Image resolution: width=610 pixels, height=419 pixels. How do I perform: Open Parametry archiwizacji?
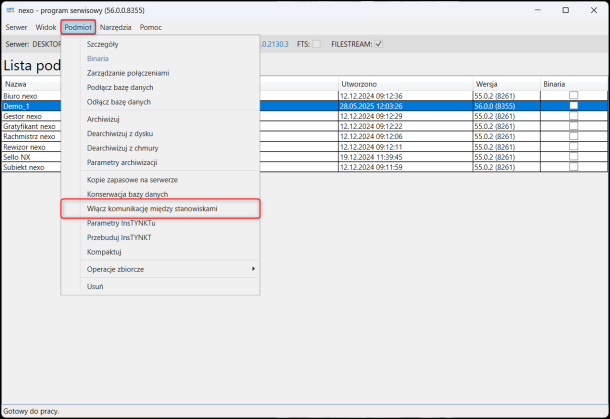pyautogui.click(x=160, y=162)
